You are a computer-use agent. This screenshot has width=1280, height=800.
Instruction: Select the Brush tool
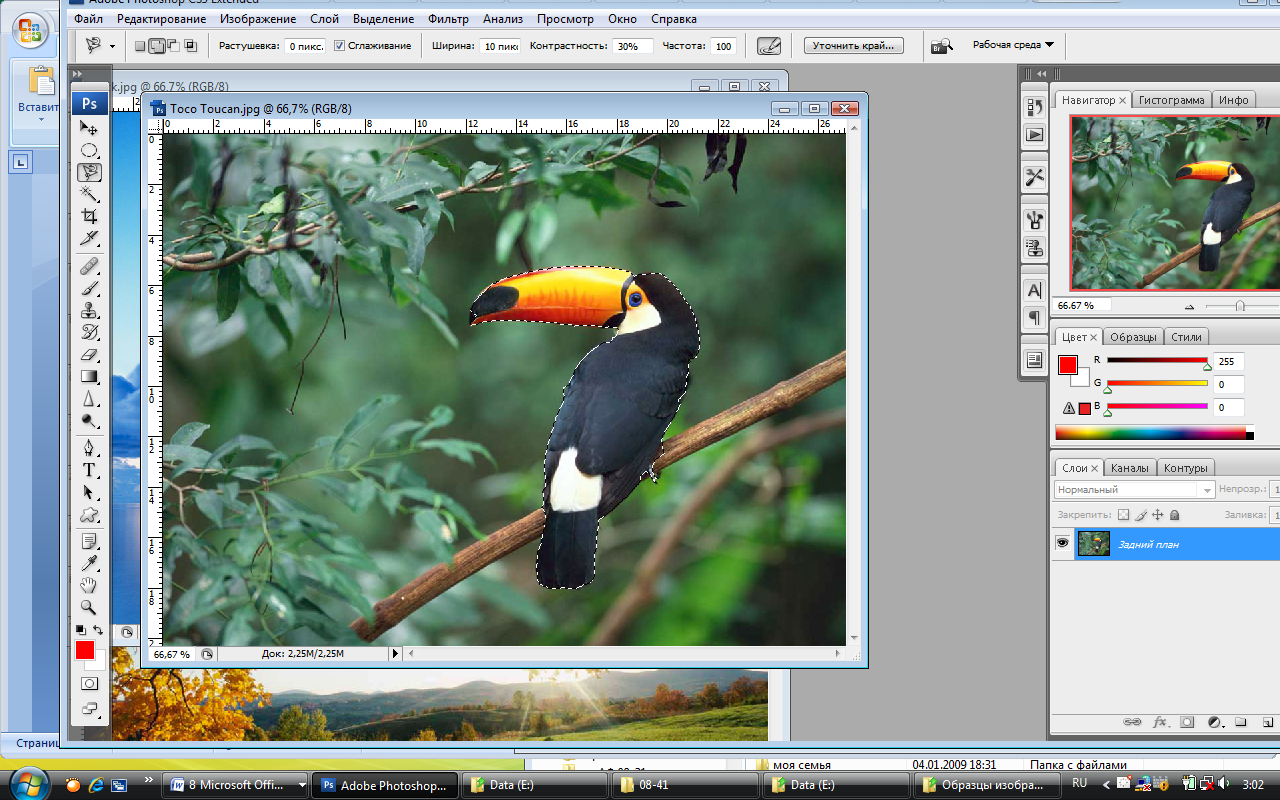89,289
